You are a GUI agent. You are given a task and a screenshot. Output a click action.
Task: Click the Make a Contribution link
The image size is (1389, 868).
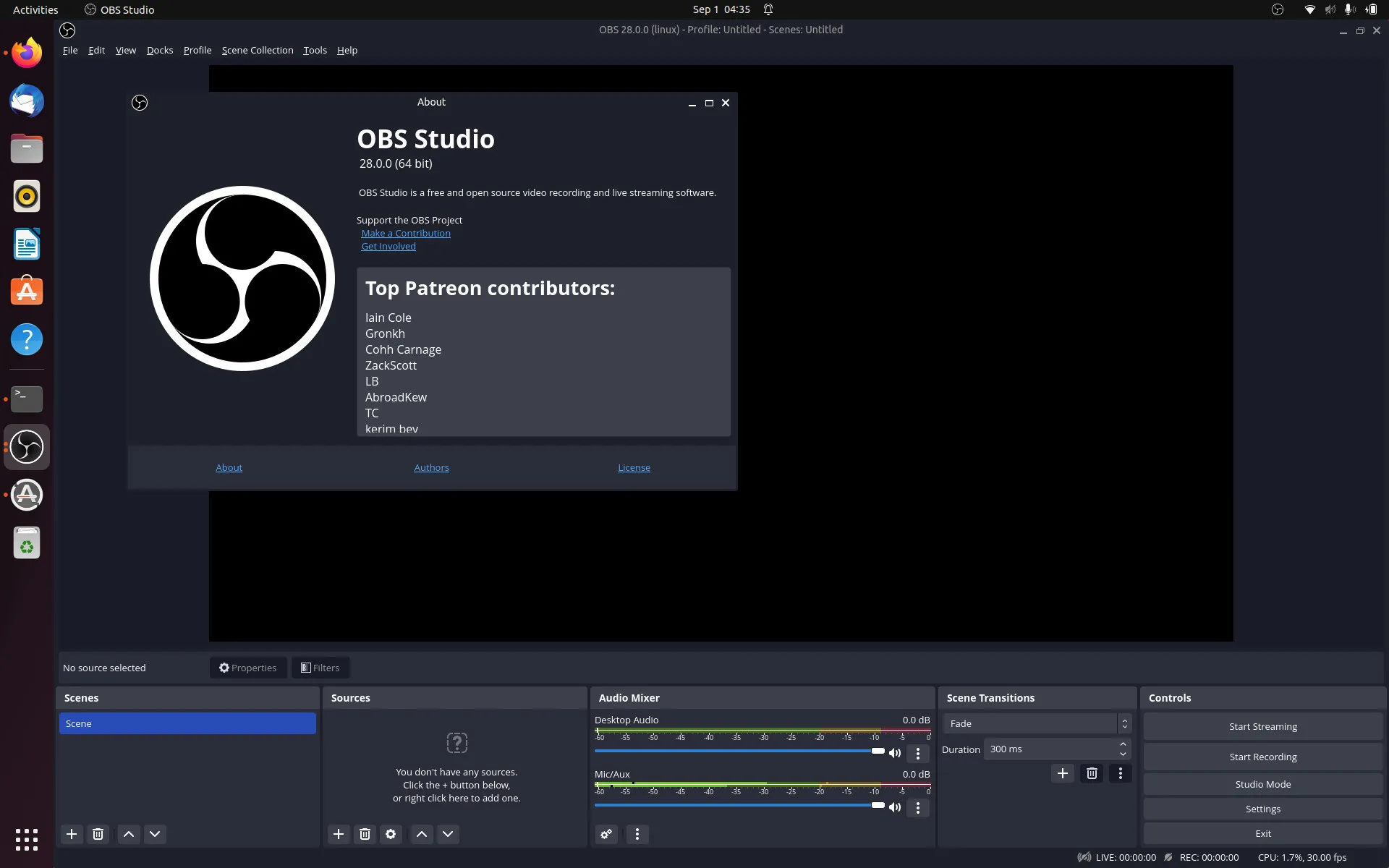point(405,232)
